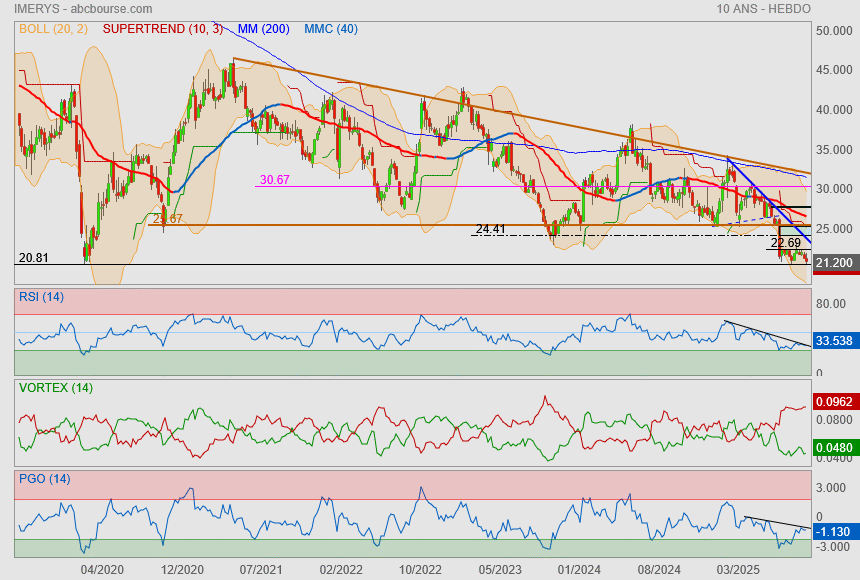Click the current price tag 21.200
860x580 pixels.
click(834, 264)
